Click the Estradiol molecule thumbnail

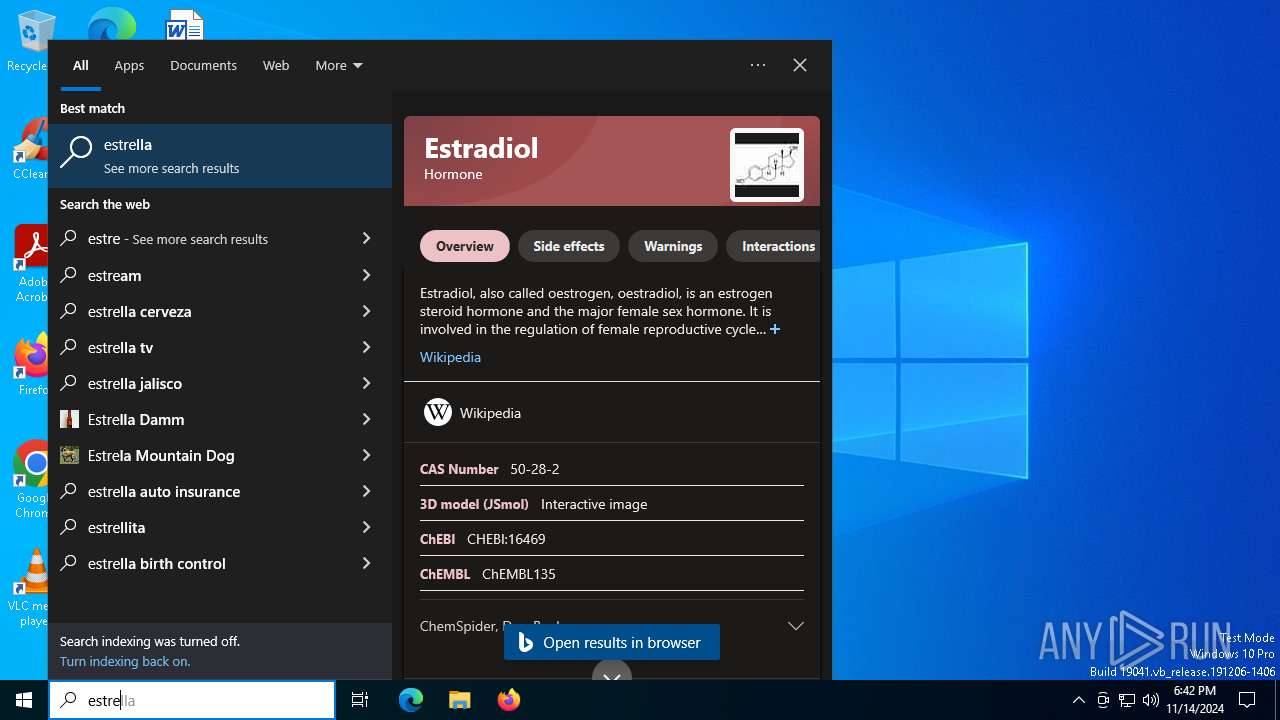pyautogui.click(x=767, y=165)
